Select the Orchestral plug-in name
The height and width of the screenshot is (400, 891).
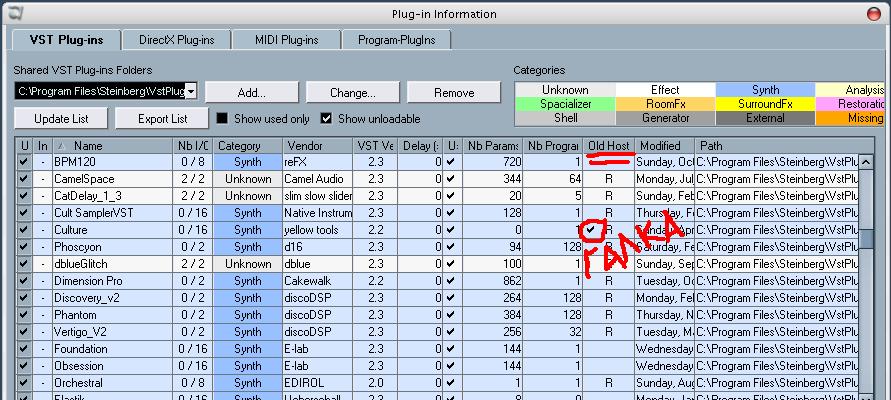point(78,383)
